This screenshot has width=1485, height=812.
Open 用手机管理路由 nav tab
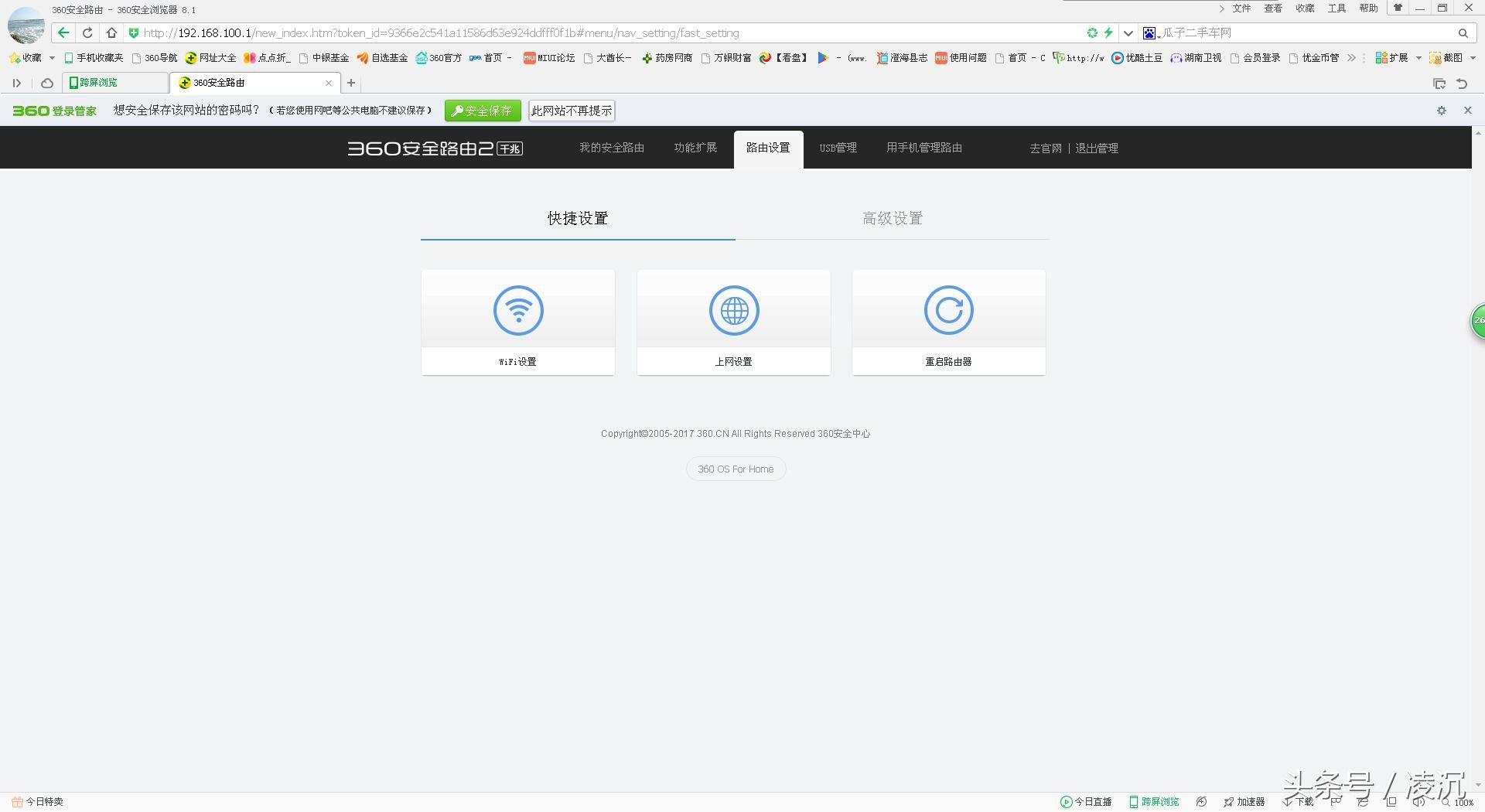point(924,148)
